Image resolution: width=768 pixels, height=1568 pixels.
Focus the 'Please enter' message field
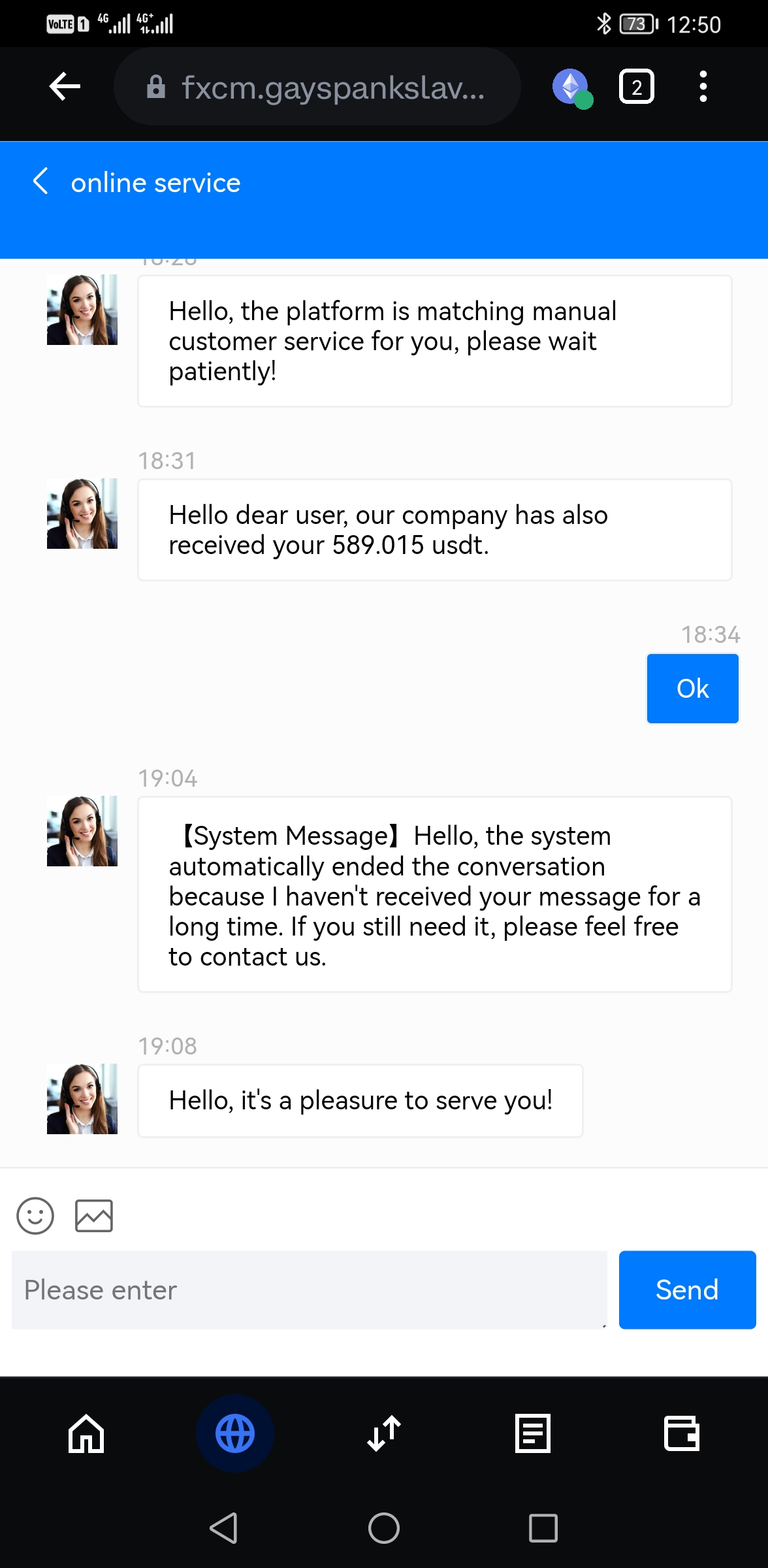309,1290
